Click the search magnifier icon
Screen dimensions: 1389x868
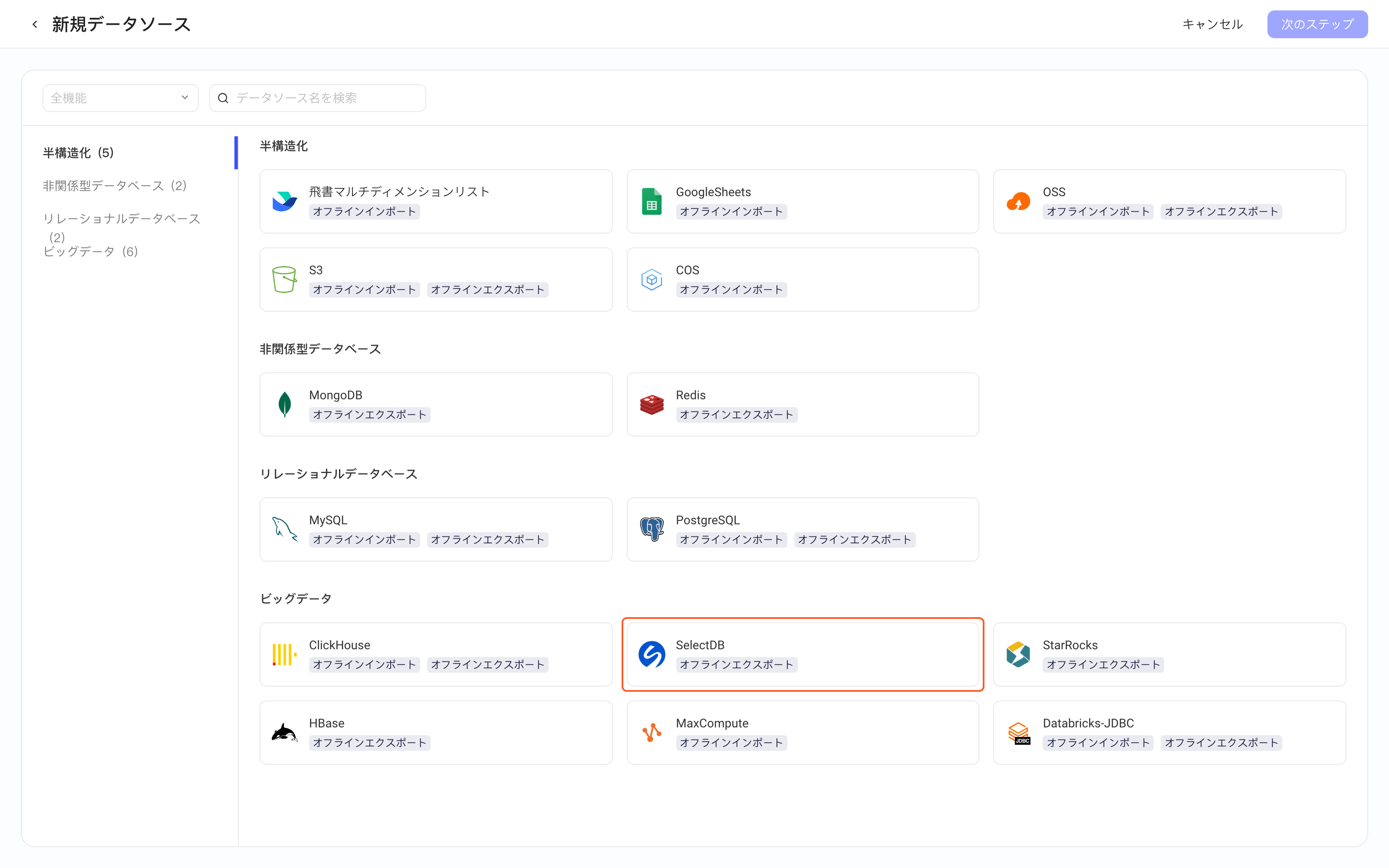pos(223,98)
